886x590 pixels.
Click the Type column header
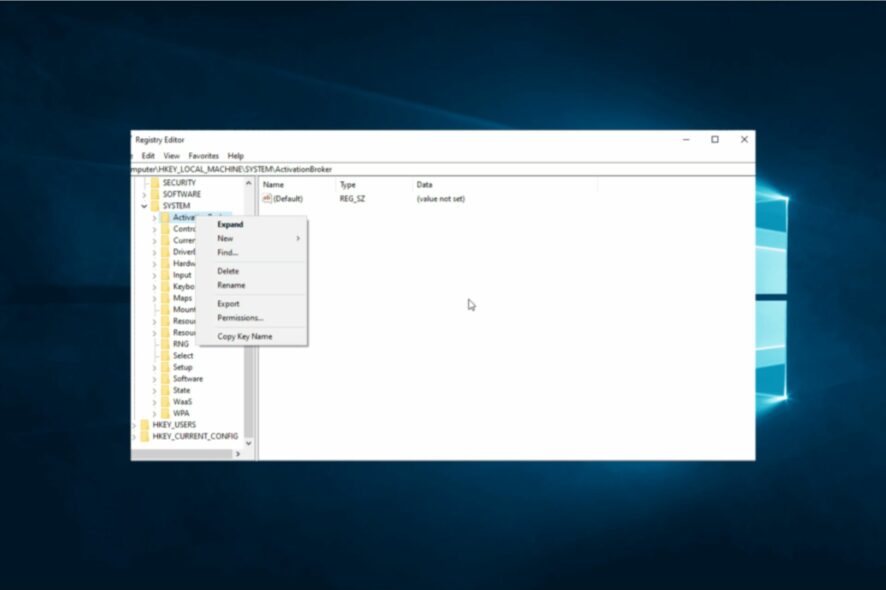[x=375, y=185]
